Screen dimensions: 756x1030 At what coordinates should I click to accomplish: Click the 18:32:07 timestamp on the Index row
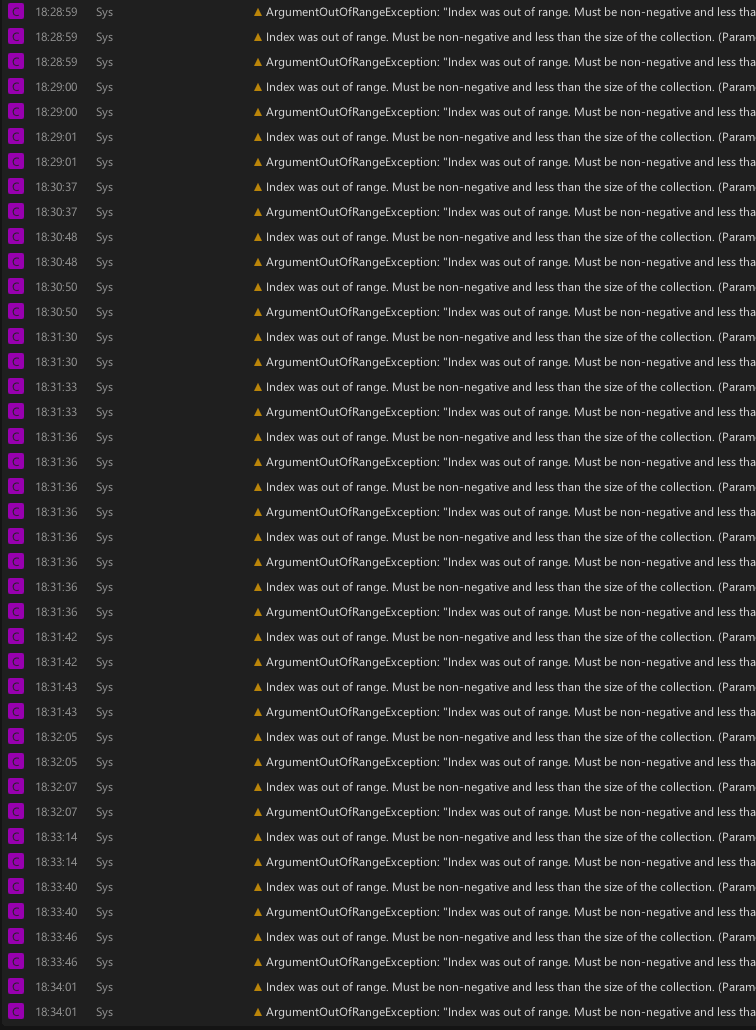56,787
